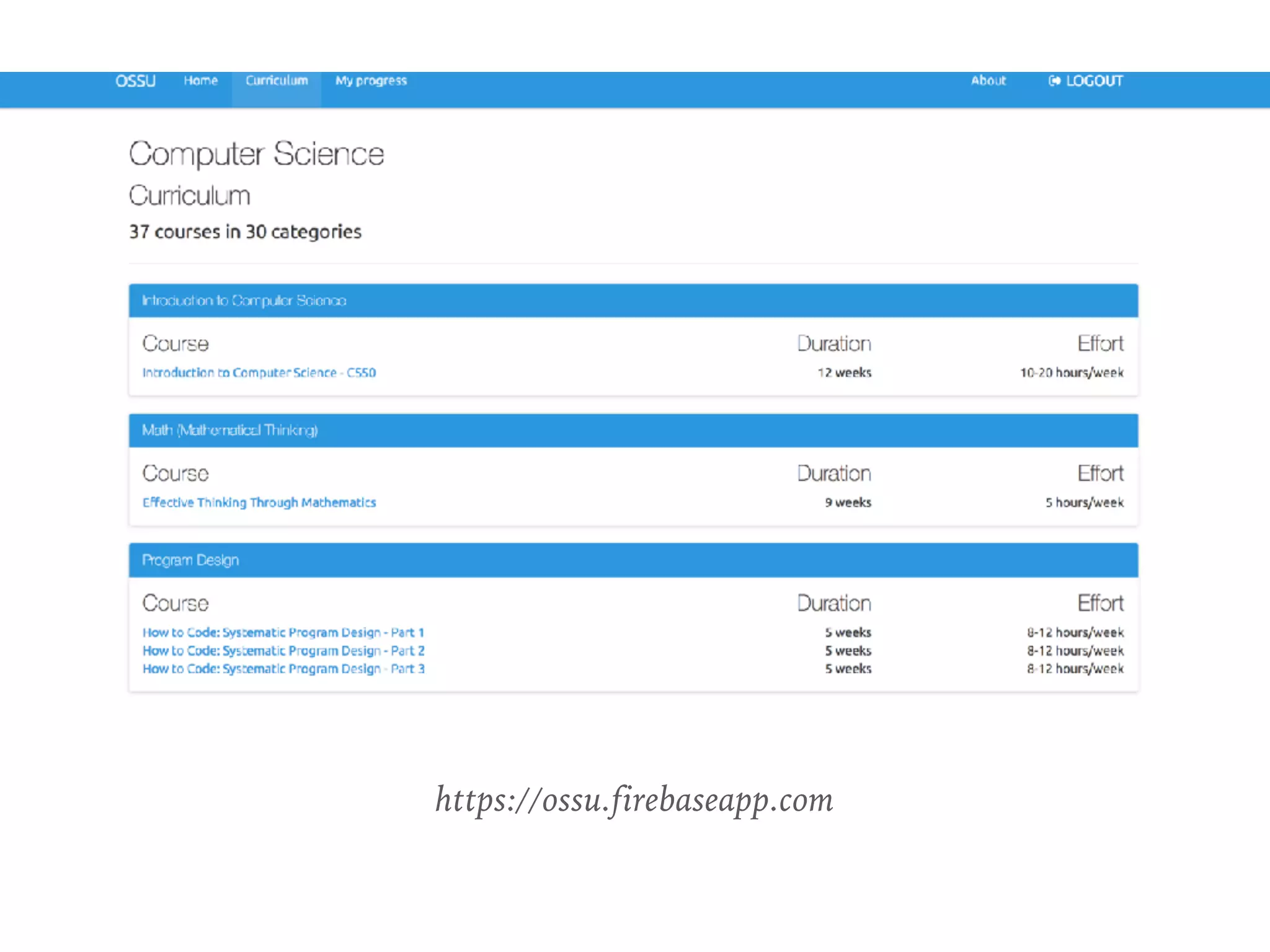
Task: Click the OSSU brand logo
Action: (x=135, y=81)
